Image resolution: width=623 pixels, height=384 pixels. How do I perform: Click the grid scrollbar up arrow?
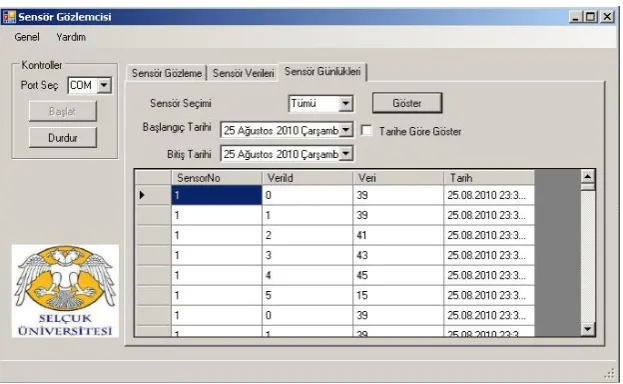click(x=588, y=176)
